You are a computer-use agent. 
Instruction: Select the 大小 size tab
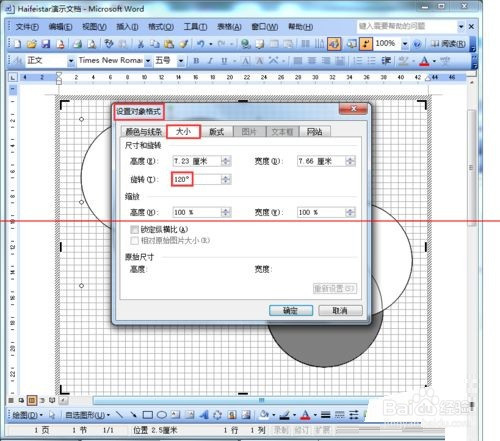pos(183,131)
